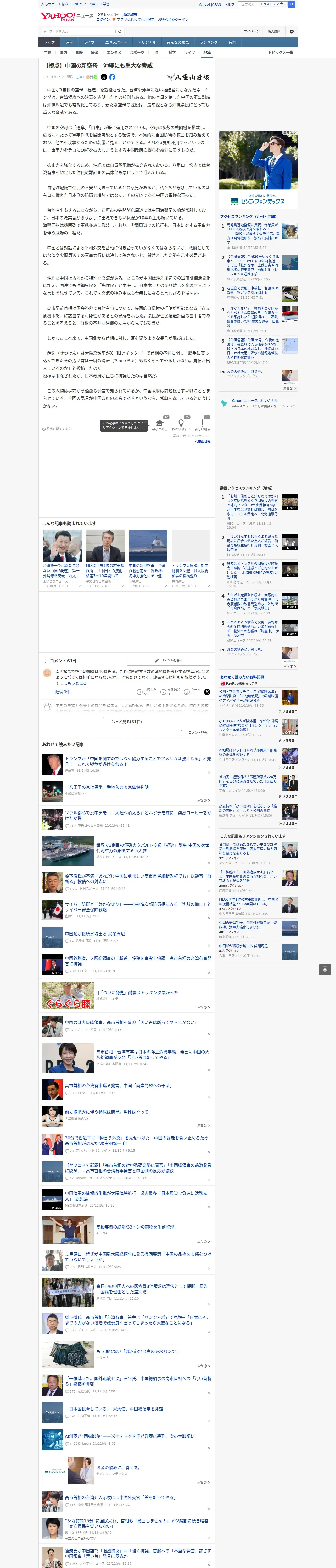Click the 八重山日報 newspaper logo
The image size is (336, 1568).
188,77
